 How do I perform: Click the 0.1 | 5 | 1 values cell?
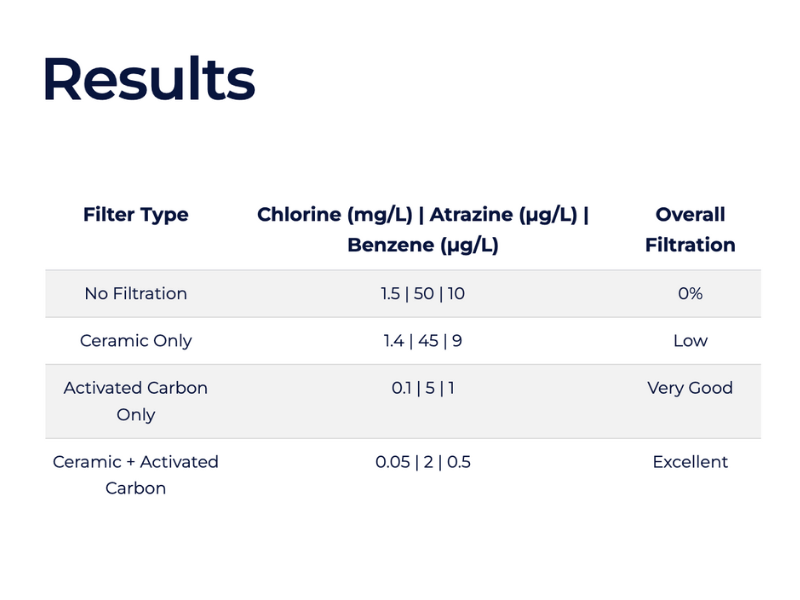(x=422, y=388)
